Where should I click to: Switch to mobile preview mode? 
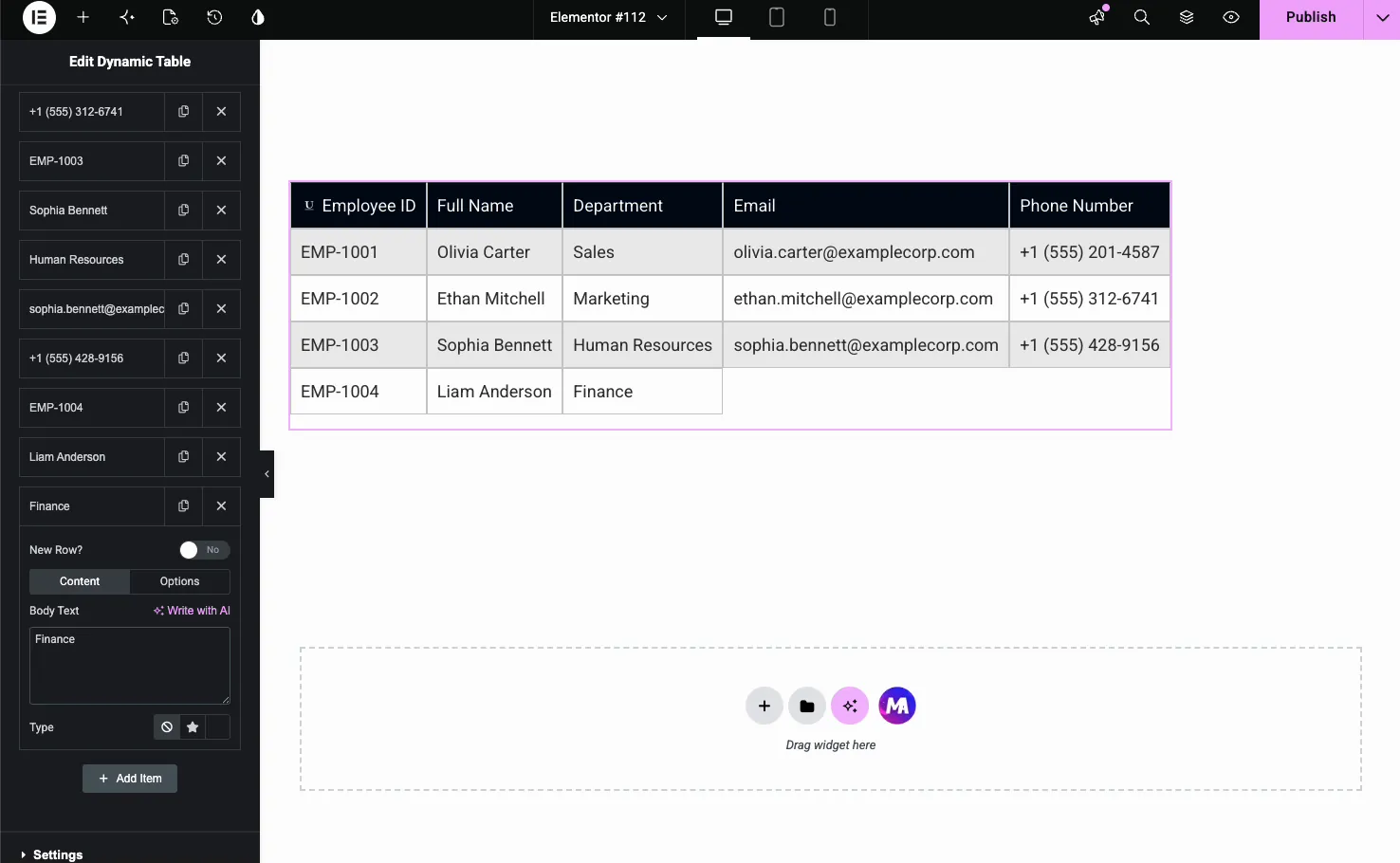[830, 18]
